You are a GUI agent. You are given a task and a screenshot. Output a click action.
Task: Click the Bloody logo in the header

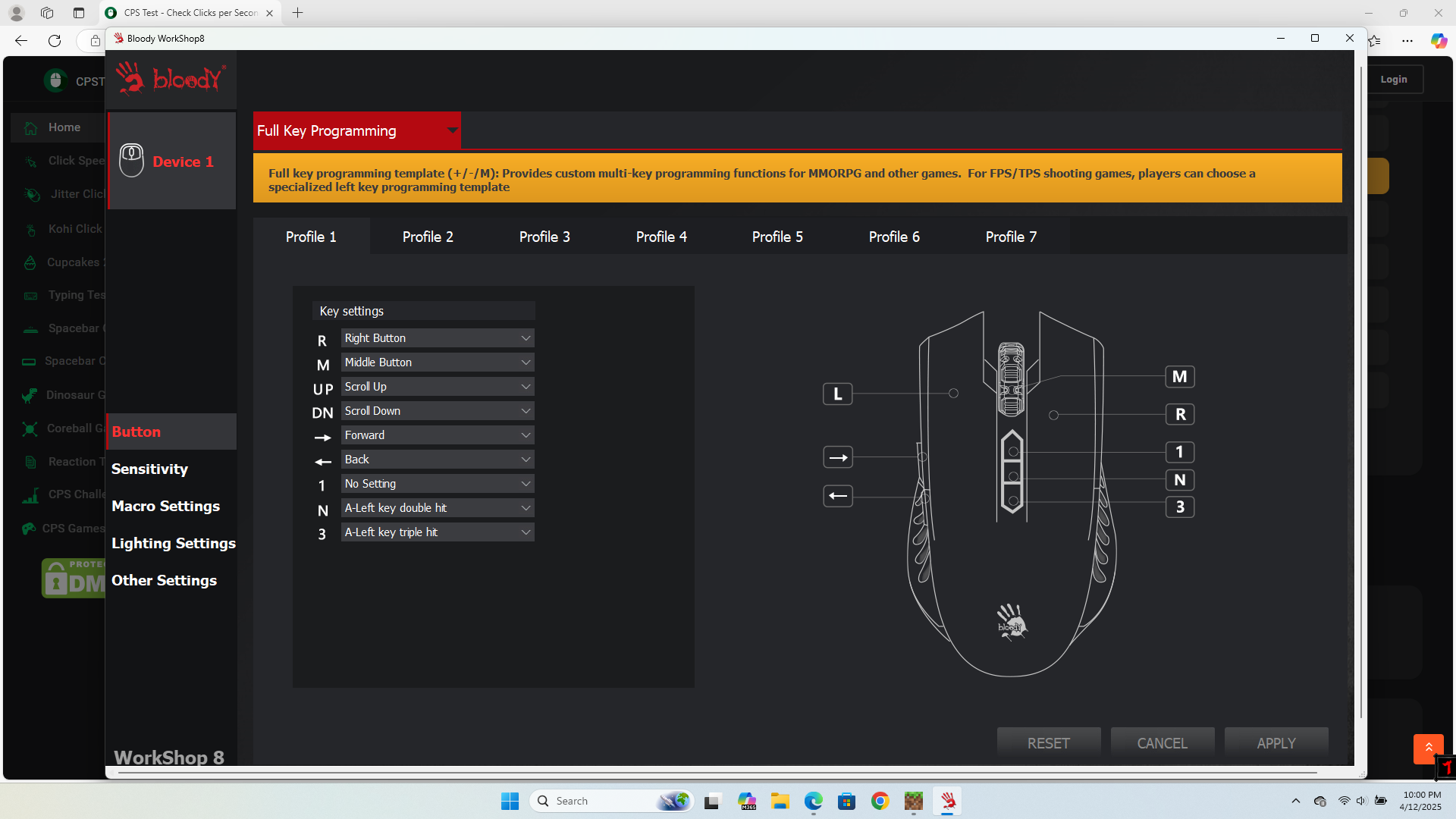tap(171, 78)
